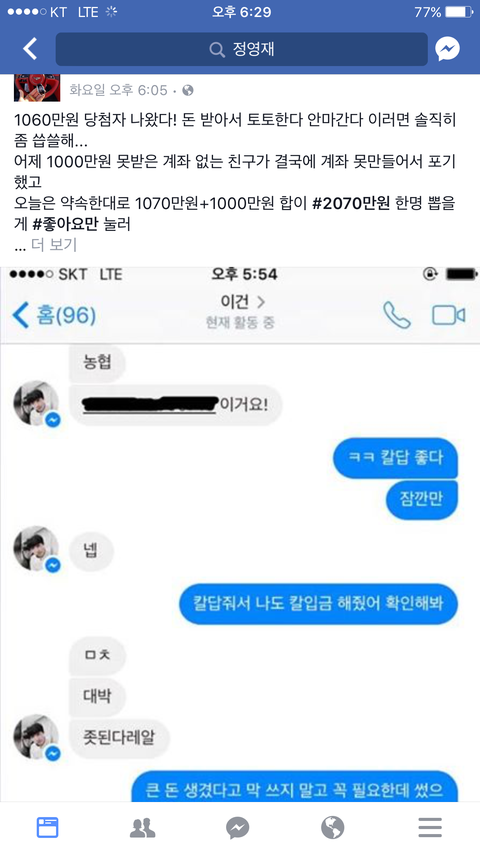Open Notifications globe tab

click(x=333, y=827)
